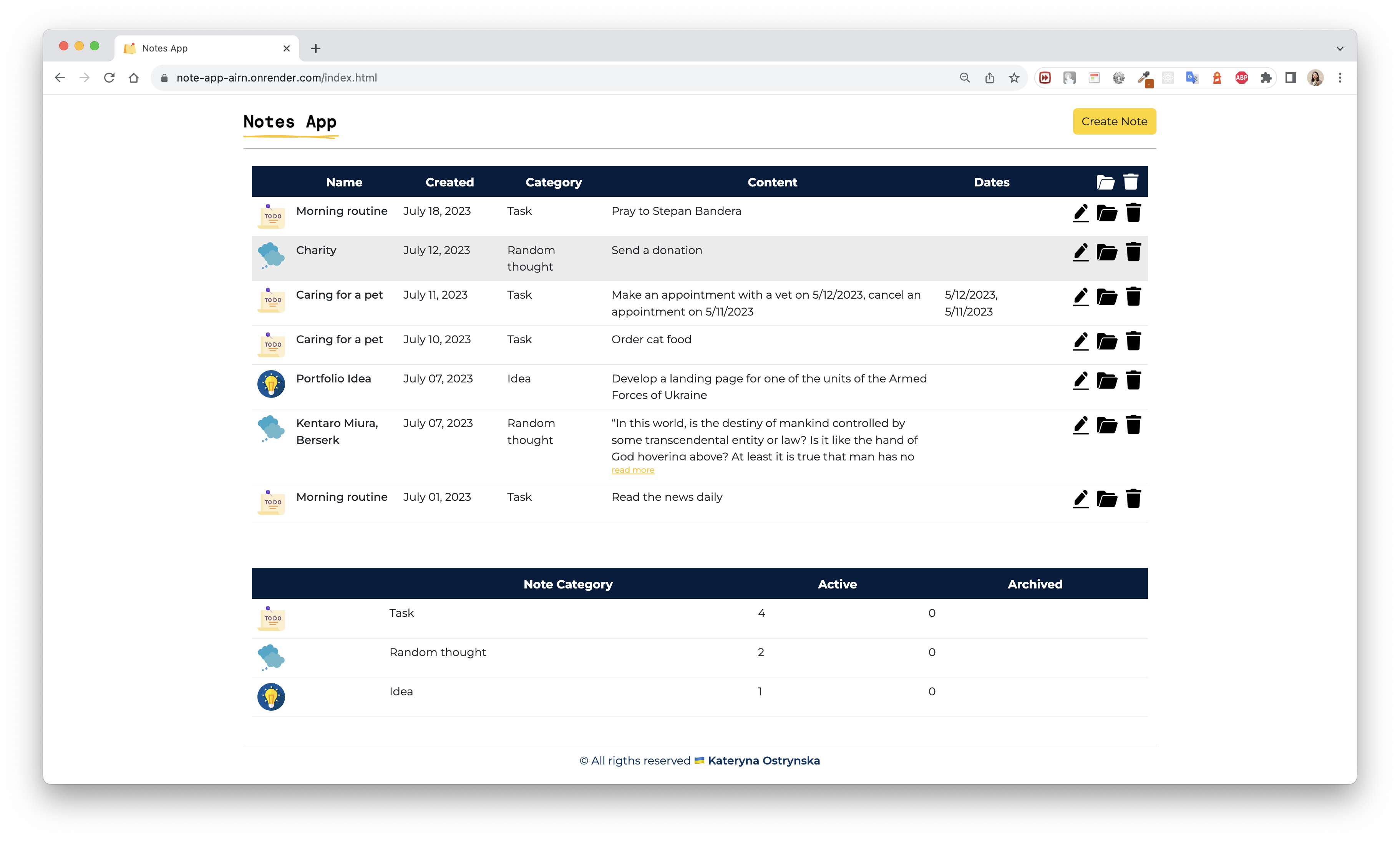Image resolution: width=1400 pixels, height=841 pixels.
Task: Edit the Charity note
Action: tap(1081, 252)
